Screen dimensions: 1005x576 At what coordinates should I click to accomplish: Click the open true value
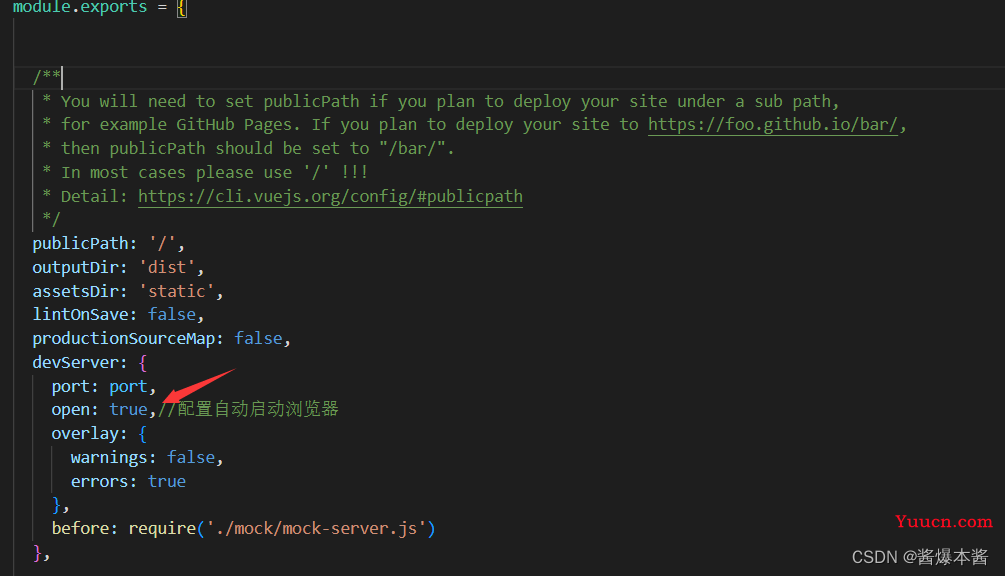(x=128, y=409)
